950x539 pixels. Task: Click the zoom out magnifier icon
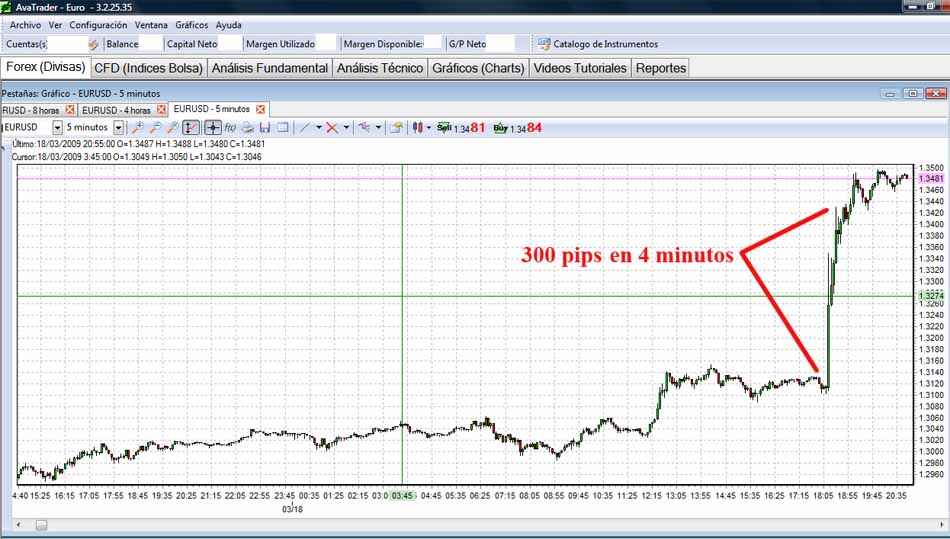[x=155, y=128]
